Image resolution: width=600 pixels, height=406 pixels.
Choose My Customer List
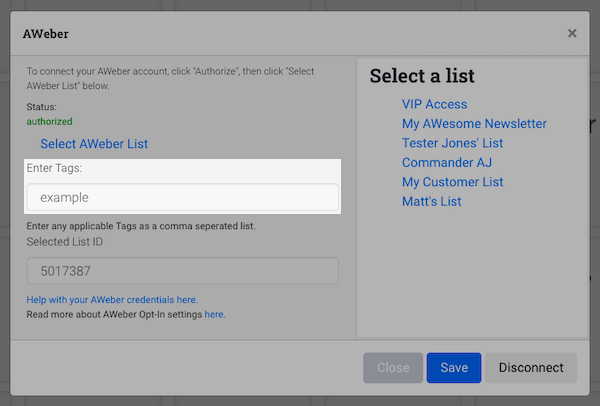pos(452,182)
